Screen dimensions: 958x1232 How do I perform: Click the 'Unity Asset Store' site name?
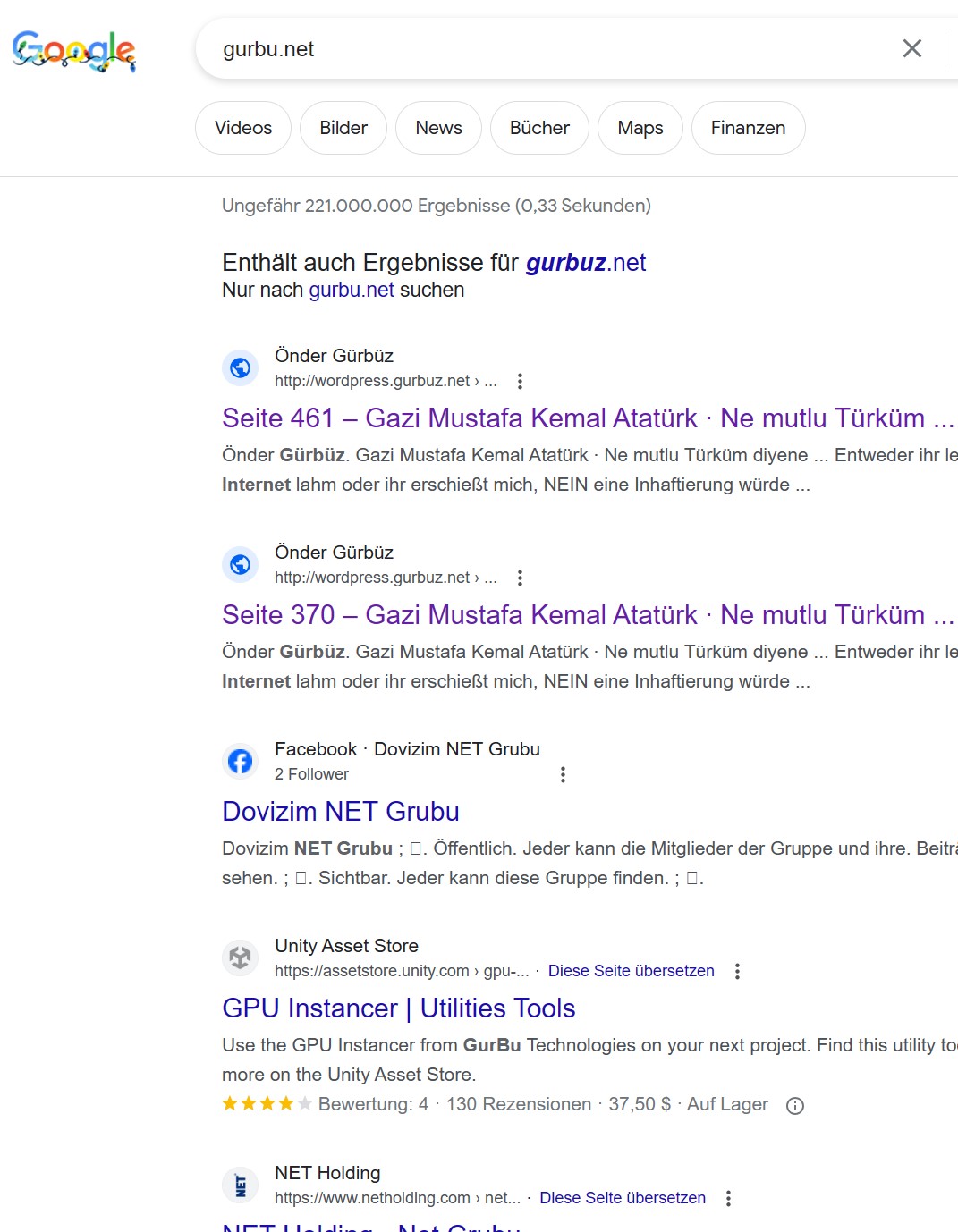(x=346, y=946)
